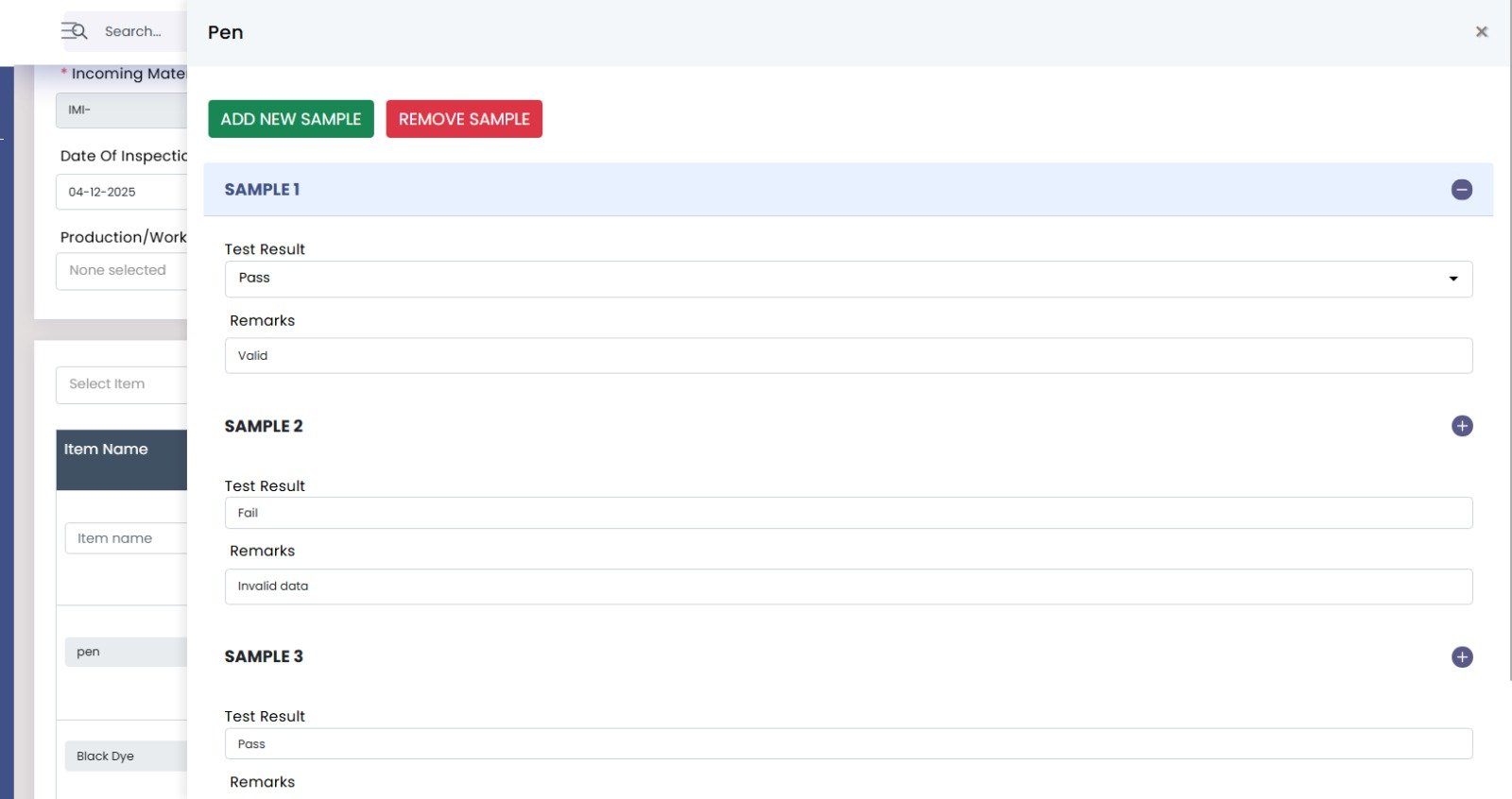
Task: Click the search menu icon
Action: tap(75, 31)
